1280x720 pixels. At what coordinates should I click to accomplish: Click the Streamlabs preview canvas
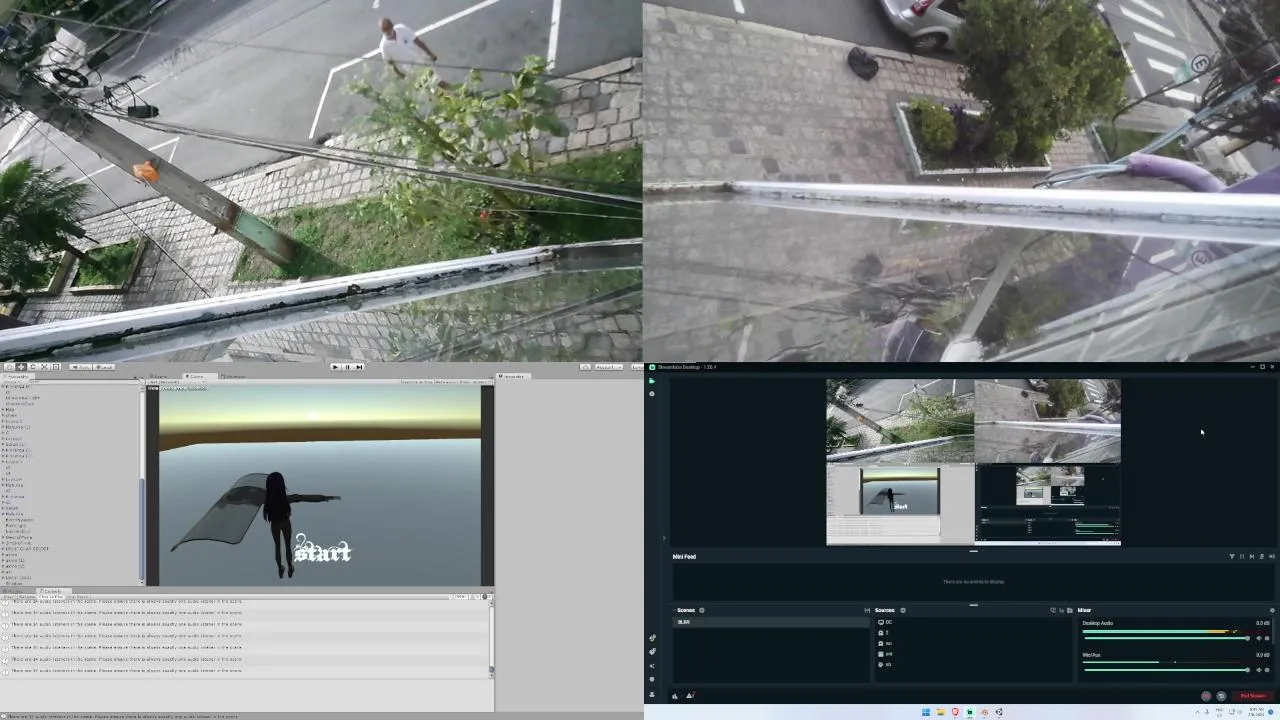(x=973, y=462)
